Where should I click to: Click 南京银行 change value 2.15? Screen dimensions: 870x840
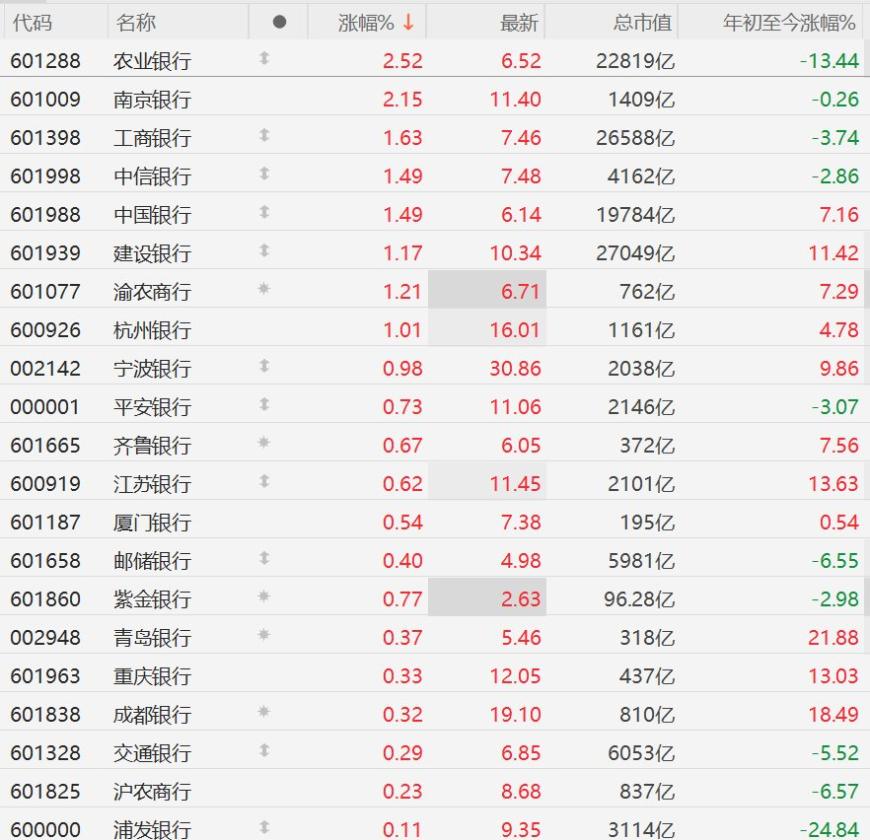click(x=402, y=99)
